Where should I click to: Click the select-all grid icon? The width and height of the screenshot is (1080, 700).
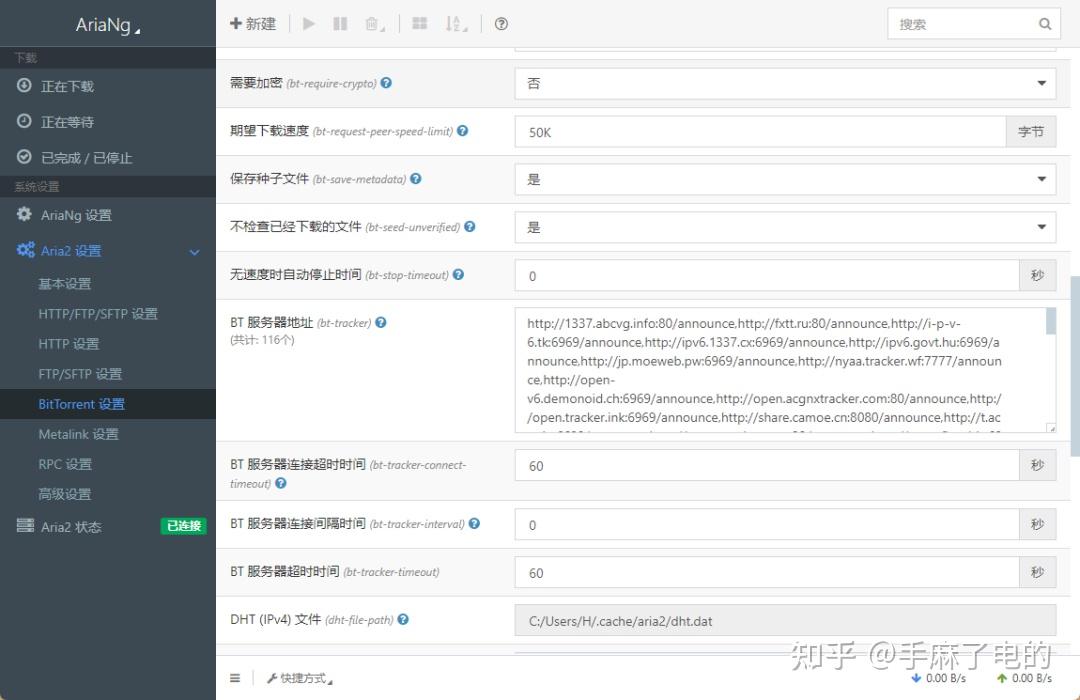[x=419, y=23]
